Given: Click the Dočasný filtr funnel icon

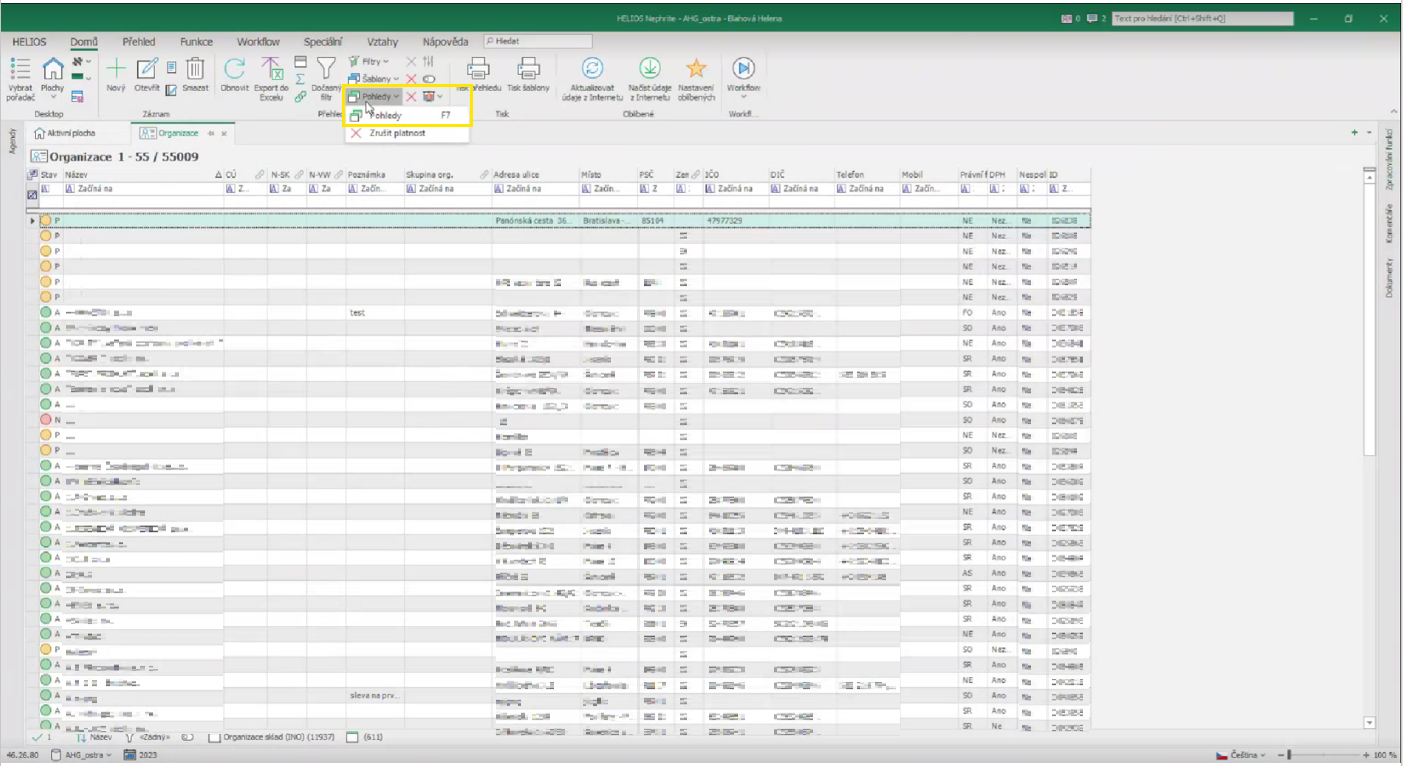Looking at the screenshot, I should [326, 69].
